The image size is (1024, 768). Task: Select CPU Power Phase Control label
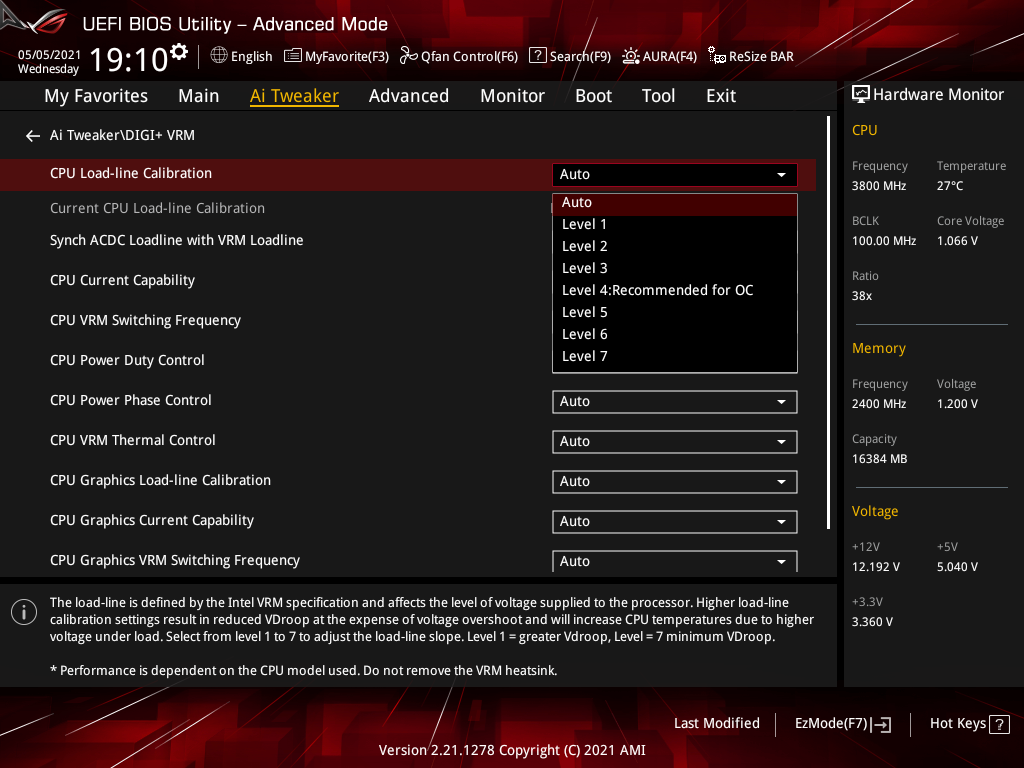(x=131, y=400)
